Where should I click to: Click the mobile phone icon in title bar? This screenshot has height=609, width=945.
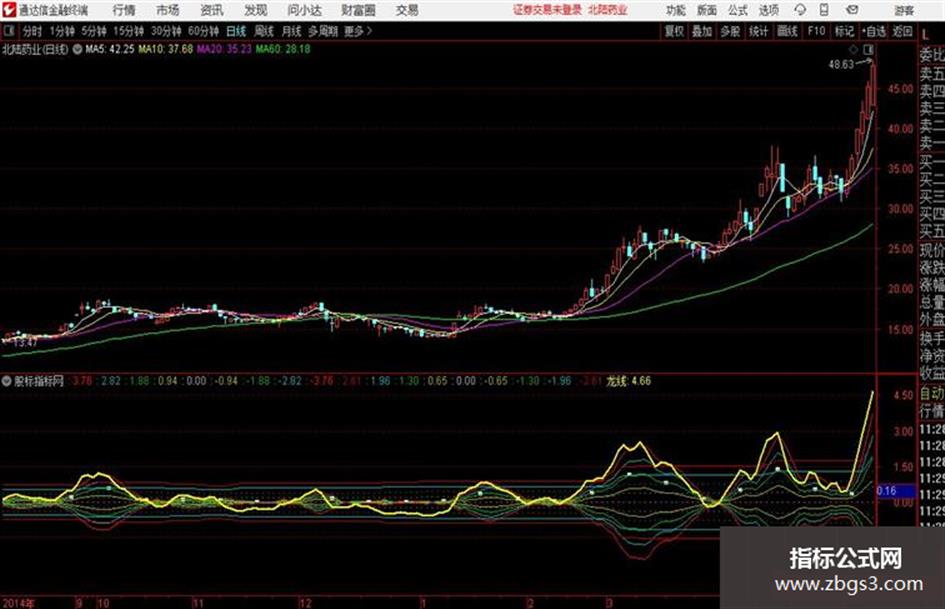click(x=824, y=10)
